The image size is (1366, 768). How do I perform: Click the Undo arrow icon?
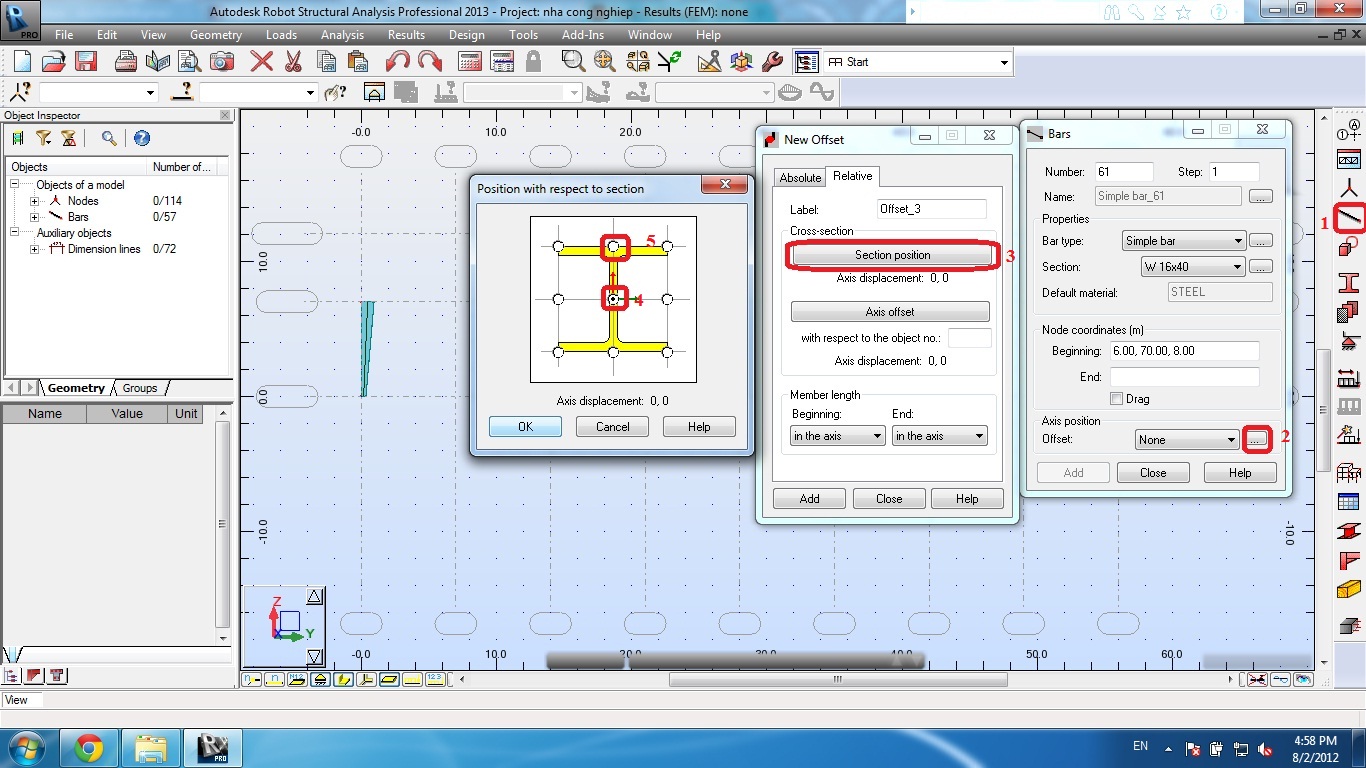398,62
